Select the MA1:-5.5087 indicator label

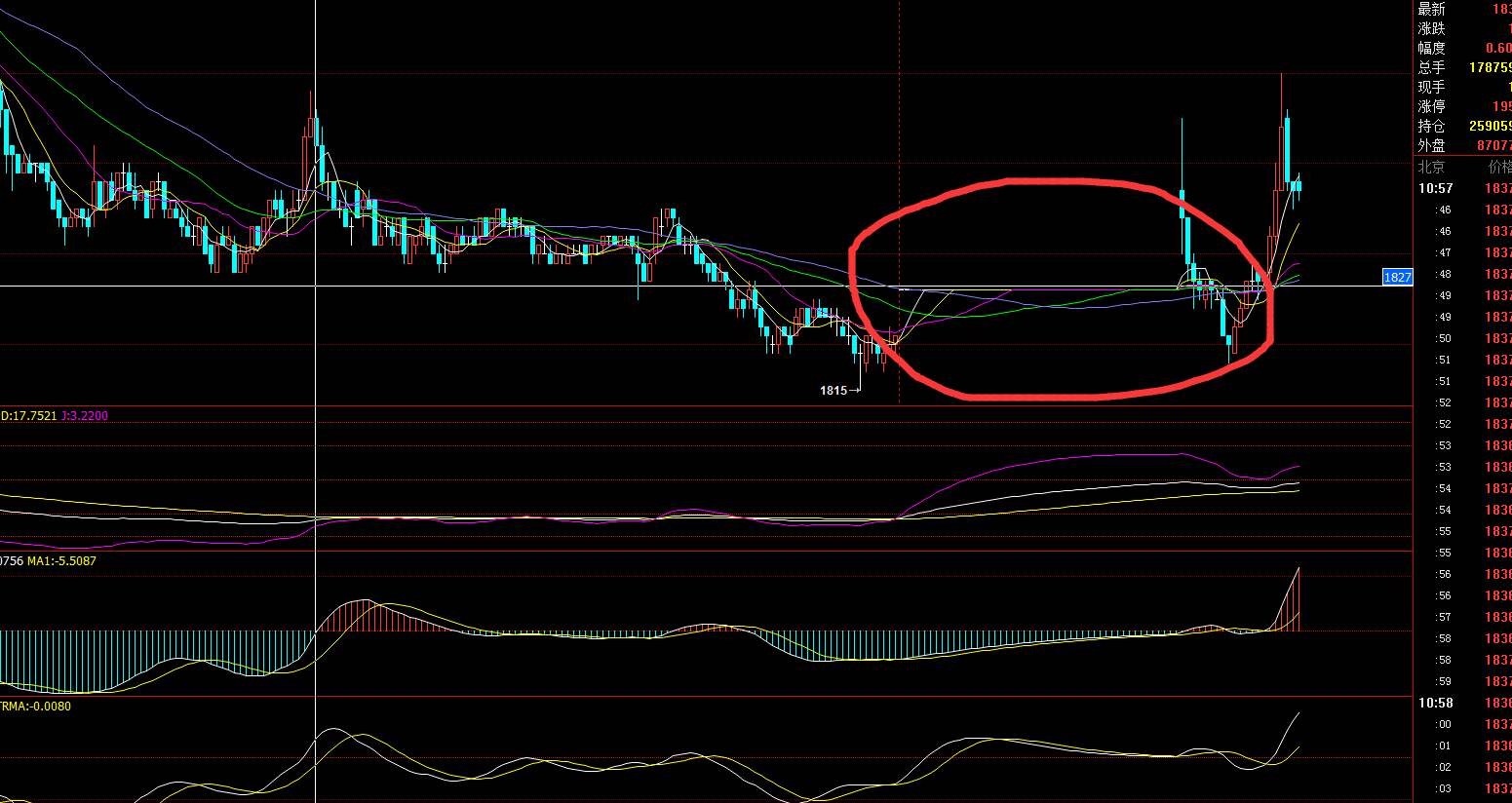pyautogui.click(x=61, y=561)
